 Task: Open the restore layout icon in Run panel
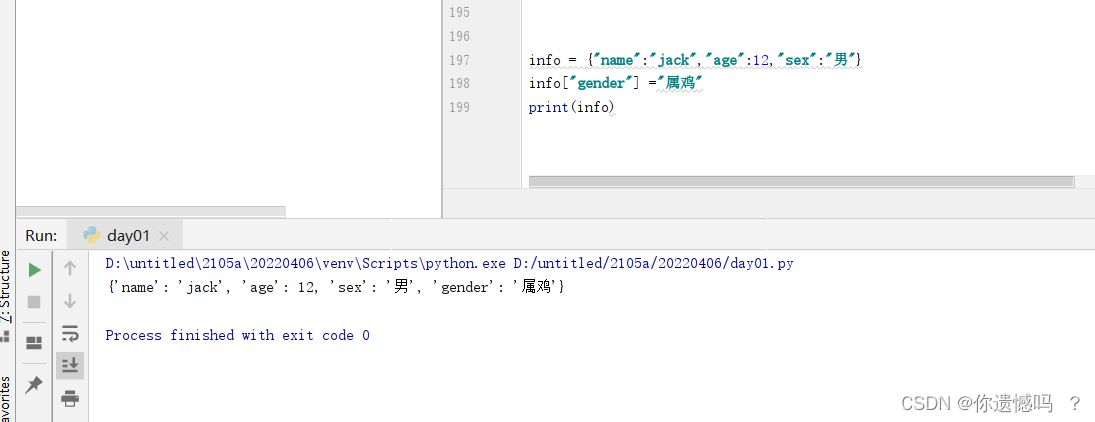[x=34, y=342]
